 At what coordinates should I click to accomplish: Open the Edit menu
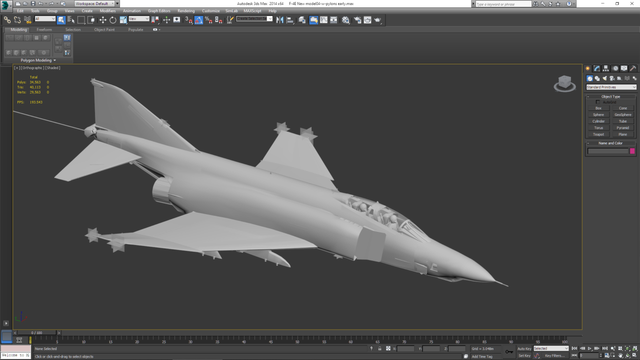[20, 11]
